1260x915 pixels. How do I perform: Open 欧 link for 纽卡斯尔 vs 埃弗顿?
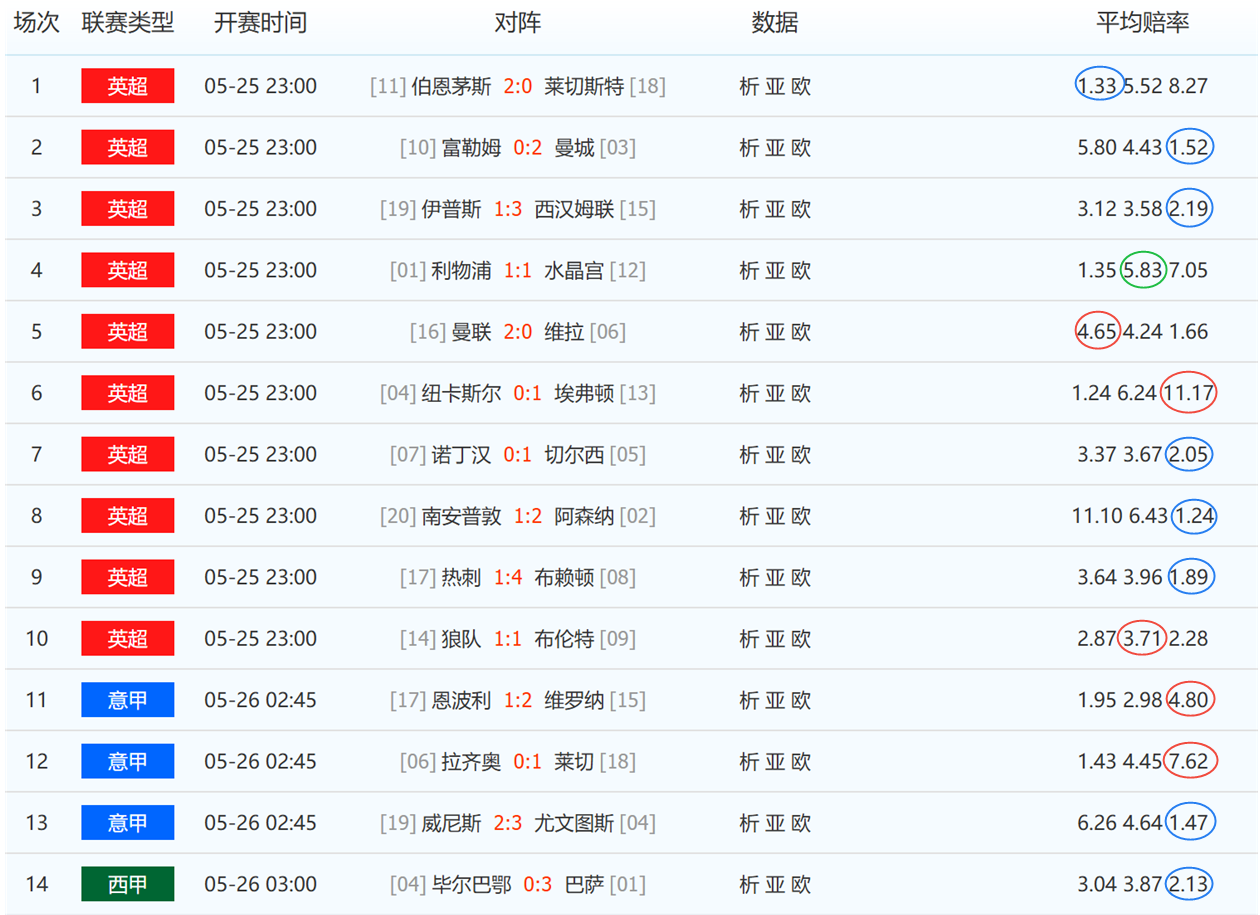point(801,393)
